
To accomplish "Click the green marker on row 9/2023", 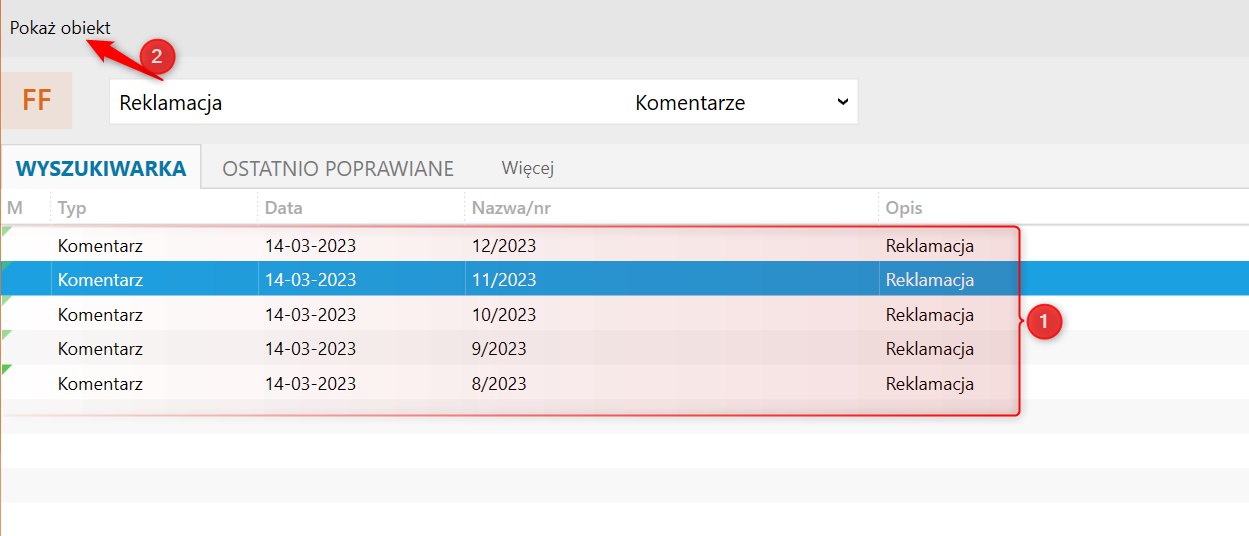I will click(6, 335).
